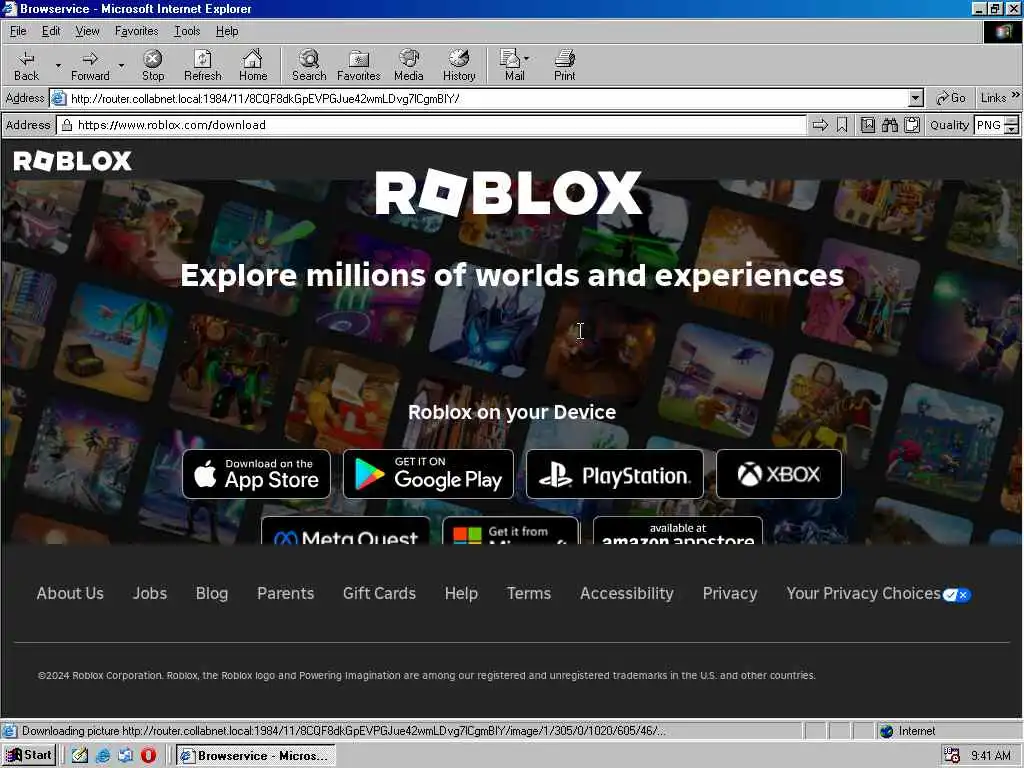Open the Jobs footer link
Image resolution: width=1024 pixels, height=768 pixels.
coord(150,593)
